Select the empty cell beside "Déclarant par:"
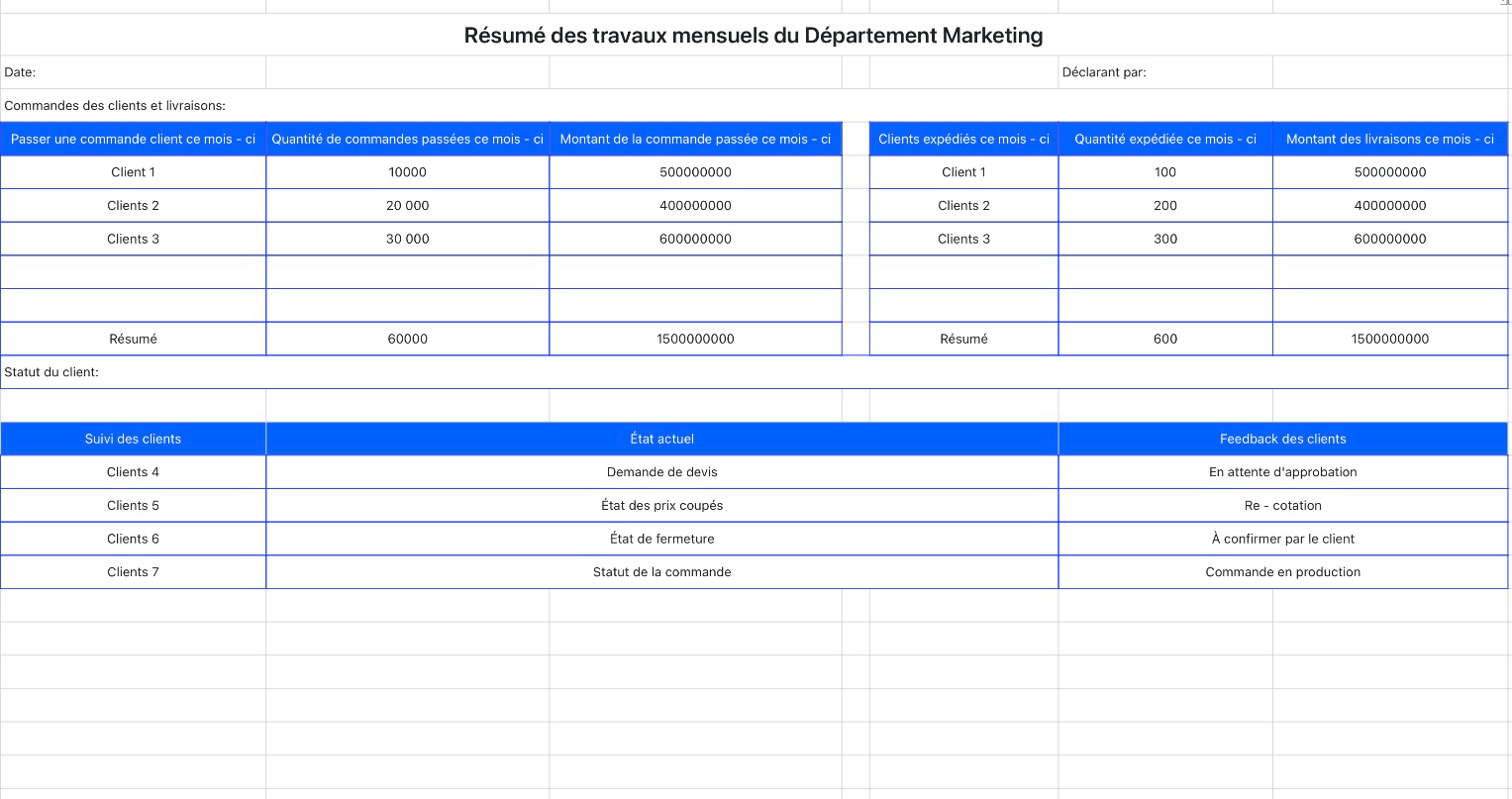Viewport: 1512px width, 799px height. [x=1390, y=72]
